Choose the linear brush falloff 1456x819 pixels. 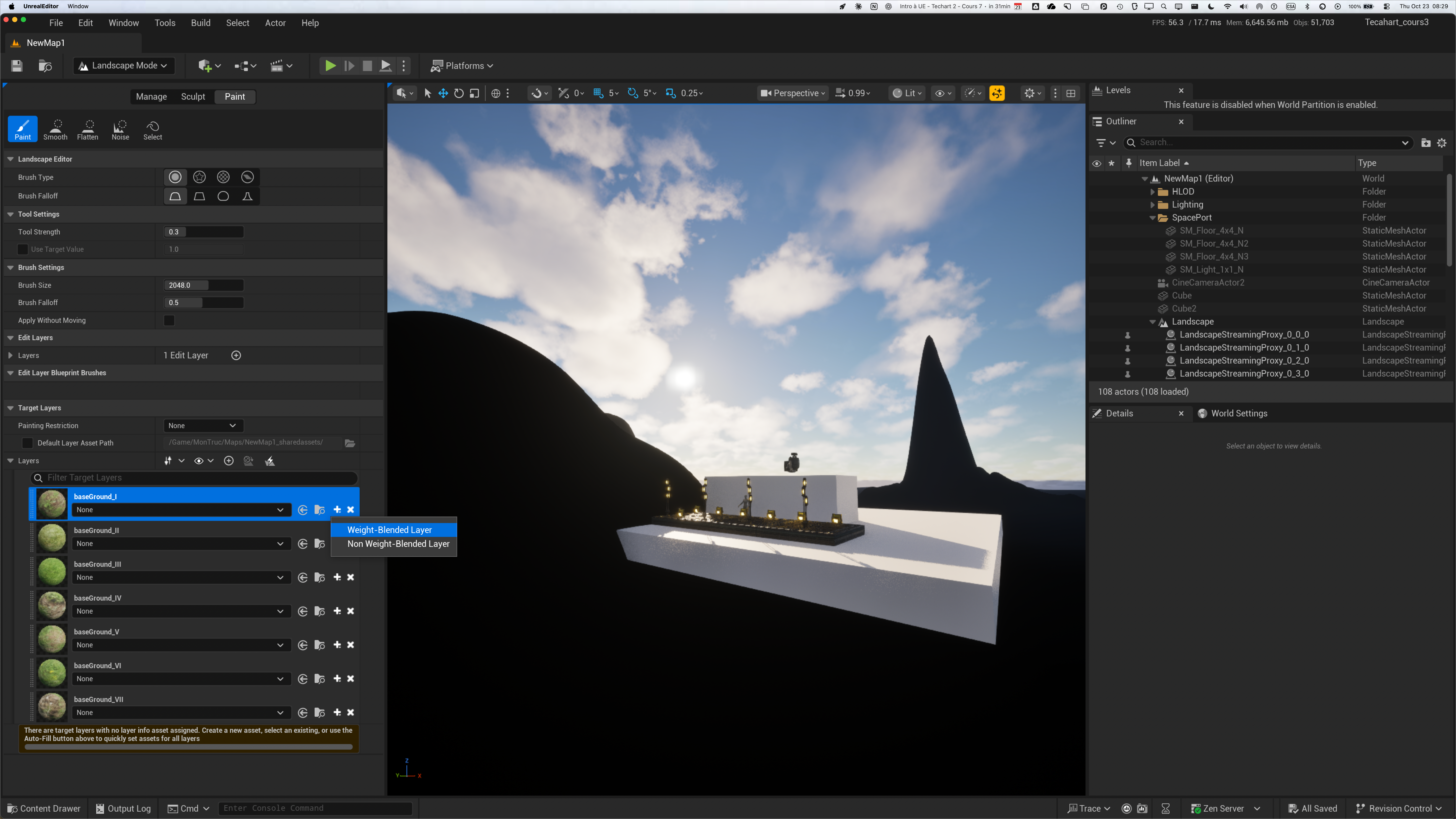tap(200, 196)
